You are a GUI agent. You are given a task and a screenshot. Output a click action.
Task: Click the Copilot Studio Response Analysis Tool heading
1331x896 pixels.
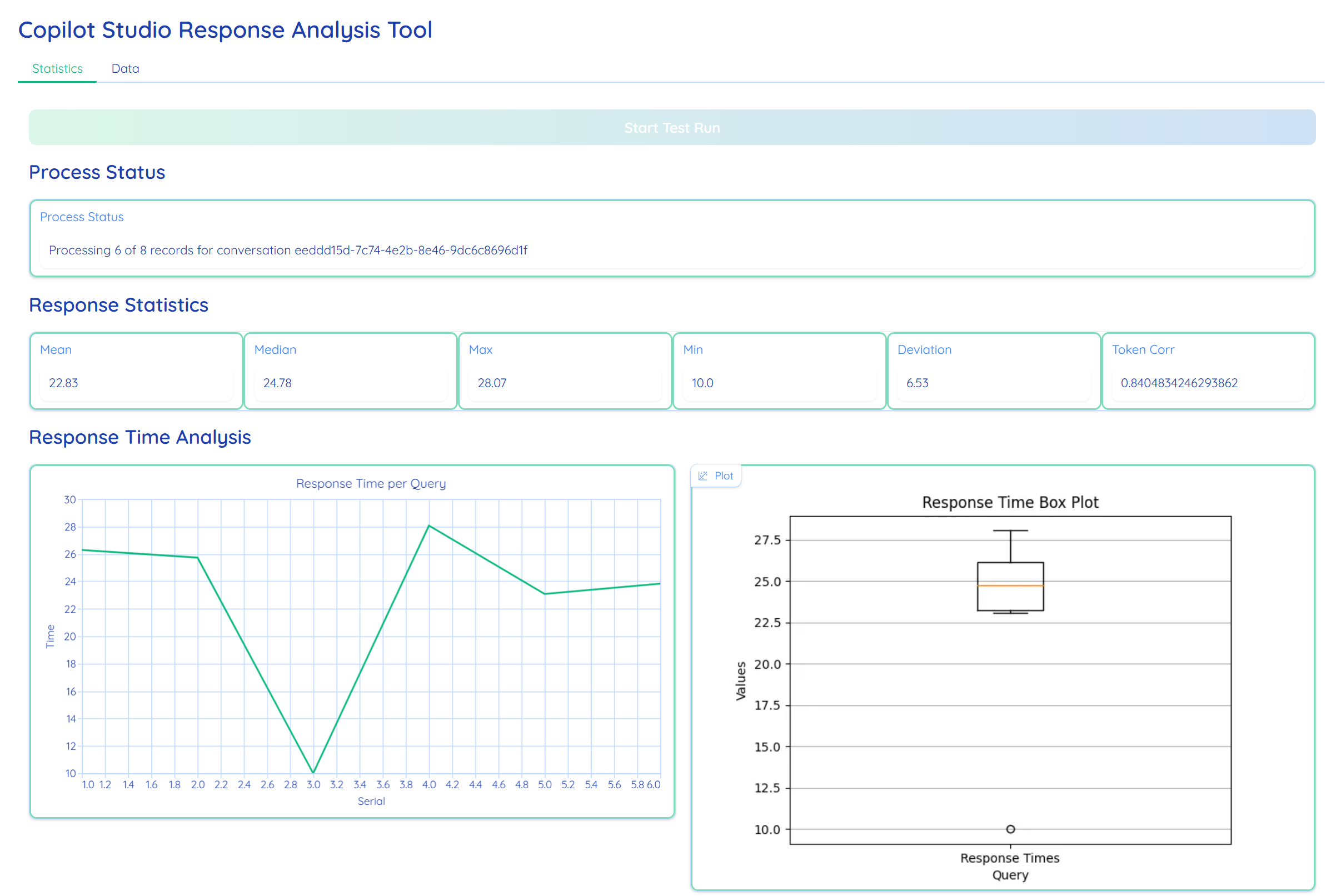225,29
